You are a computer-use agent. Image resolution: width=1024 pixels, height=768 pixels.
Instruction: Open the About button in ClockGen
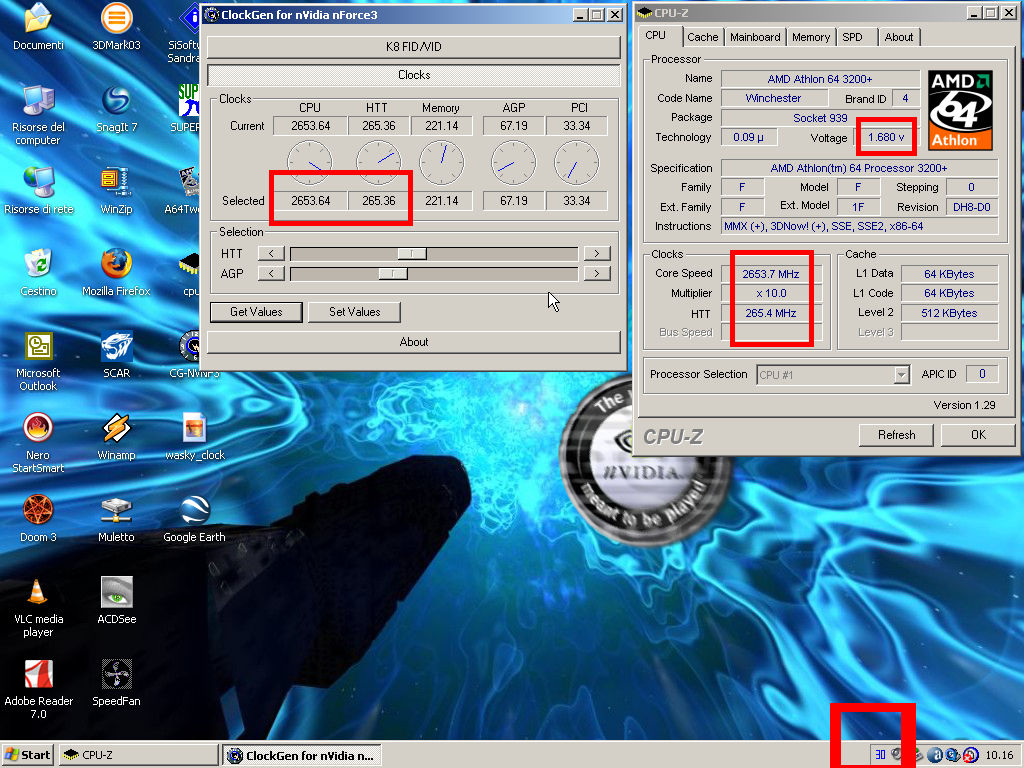coord(414,342)
